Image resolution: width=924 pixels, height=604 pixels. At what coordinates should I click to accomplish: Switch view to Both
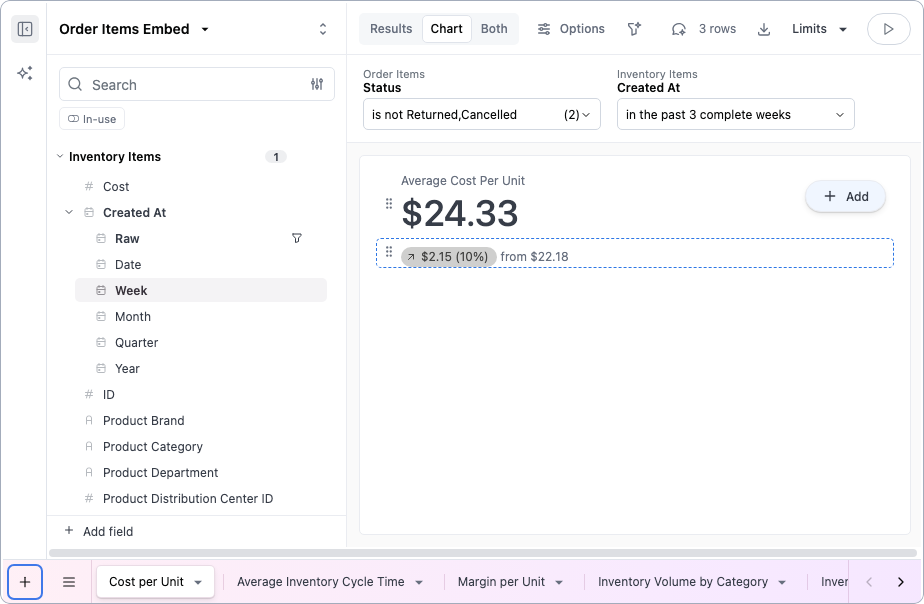point(494,29)
